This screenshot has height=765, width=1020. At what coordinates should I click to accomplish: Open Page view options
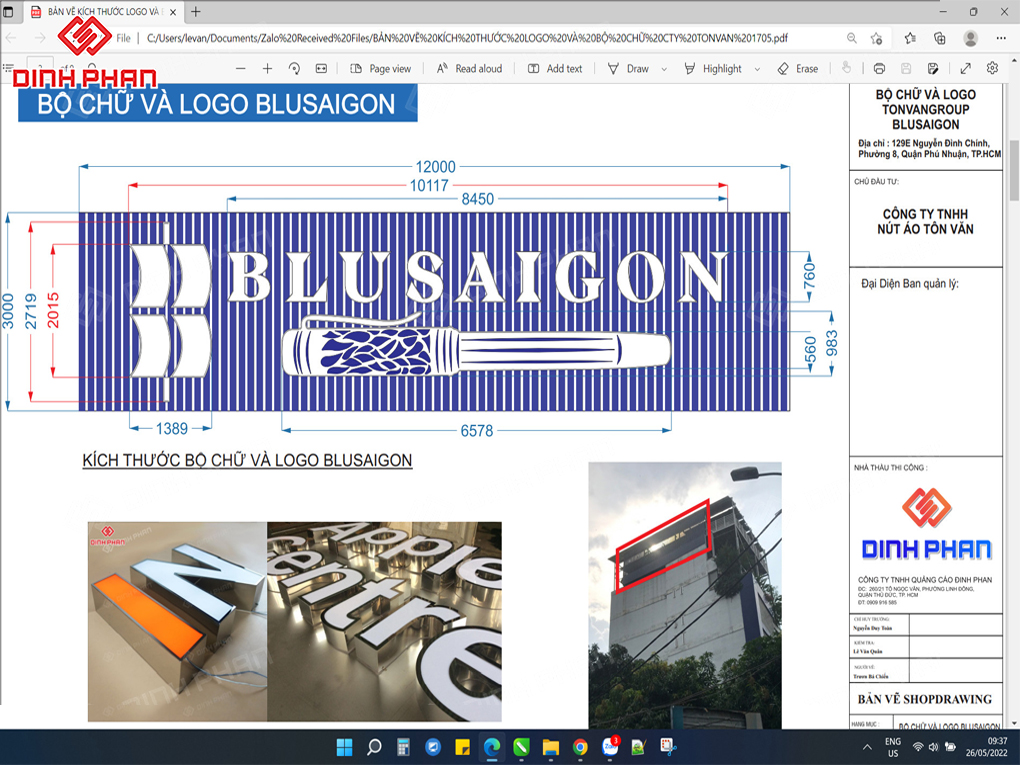pyautogui.click(x=381, y=68)
